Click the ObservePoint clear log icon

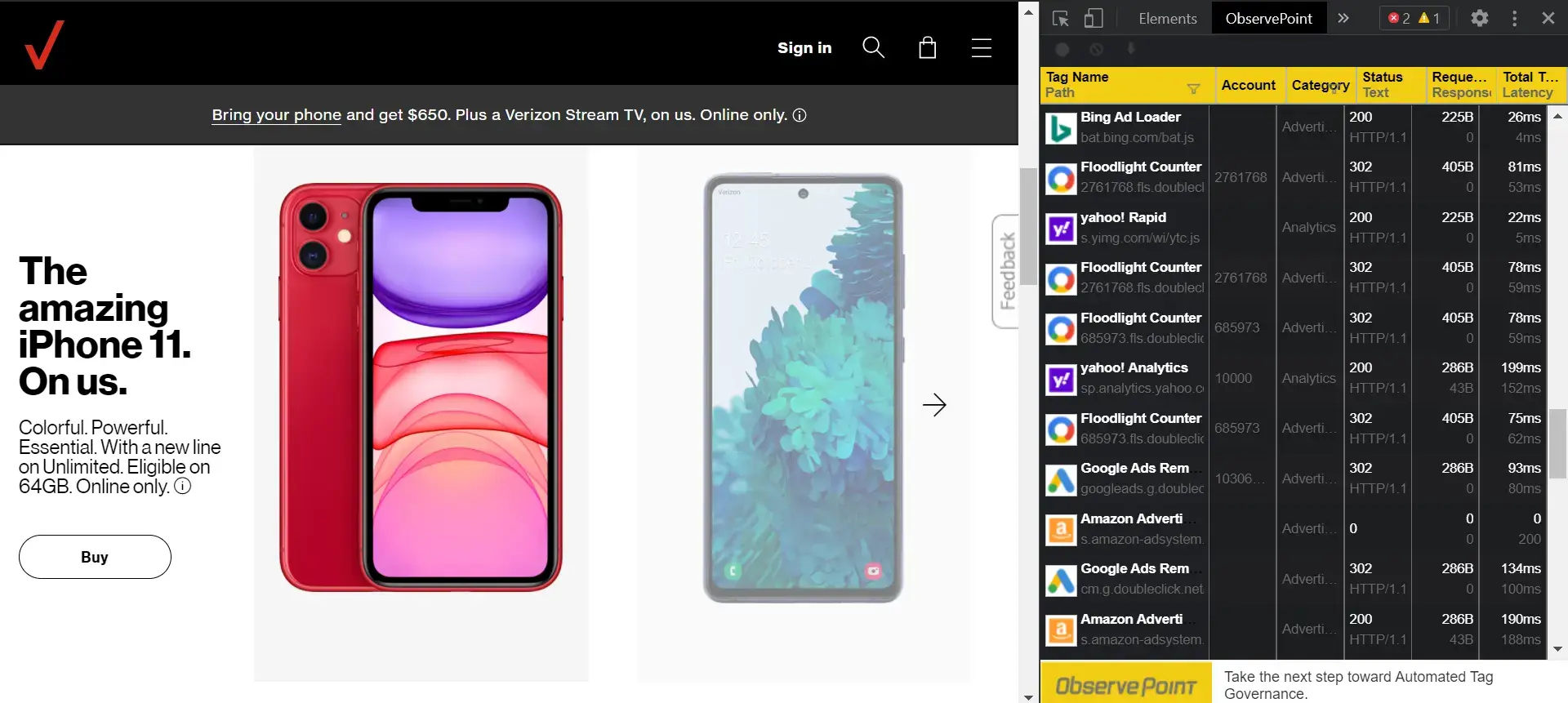(x=1096, y=49)
